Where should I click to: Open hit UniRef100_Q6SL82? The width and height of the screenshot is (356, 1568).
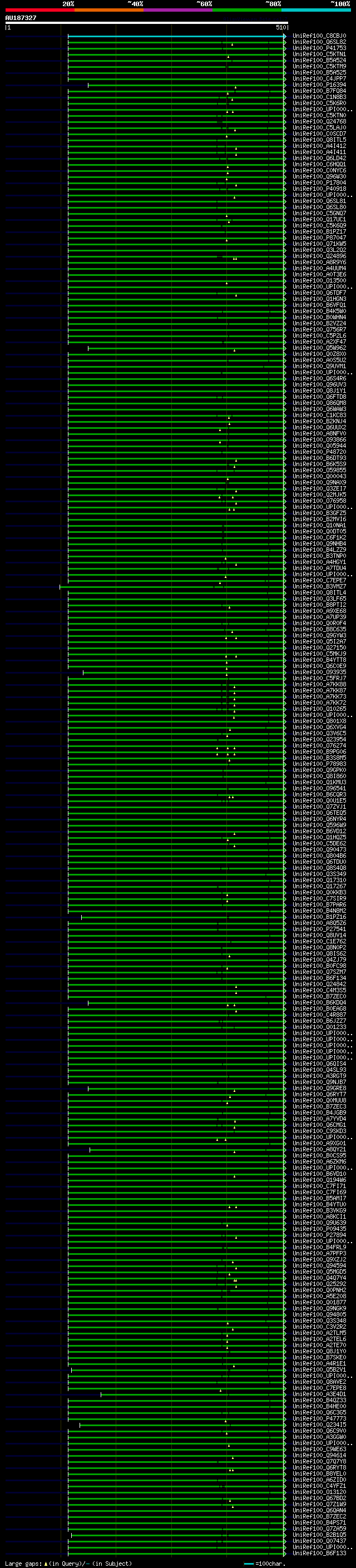319,42
